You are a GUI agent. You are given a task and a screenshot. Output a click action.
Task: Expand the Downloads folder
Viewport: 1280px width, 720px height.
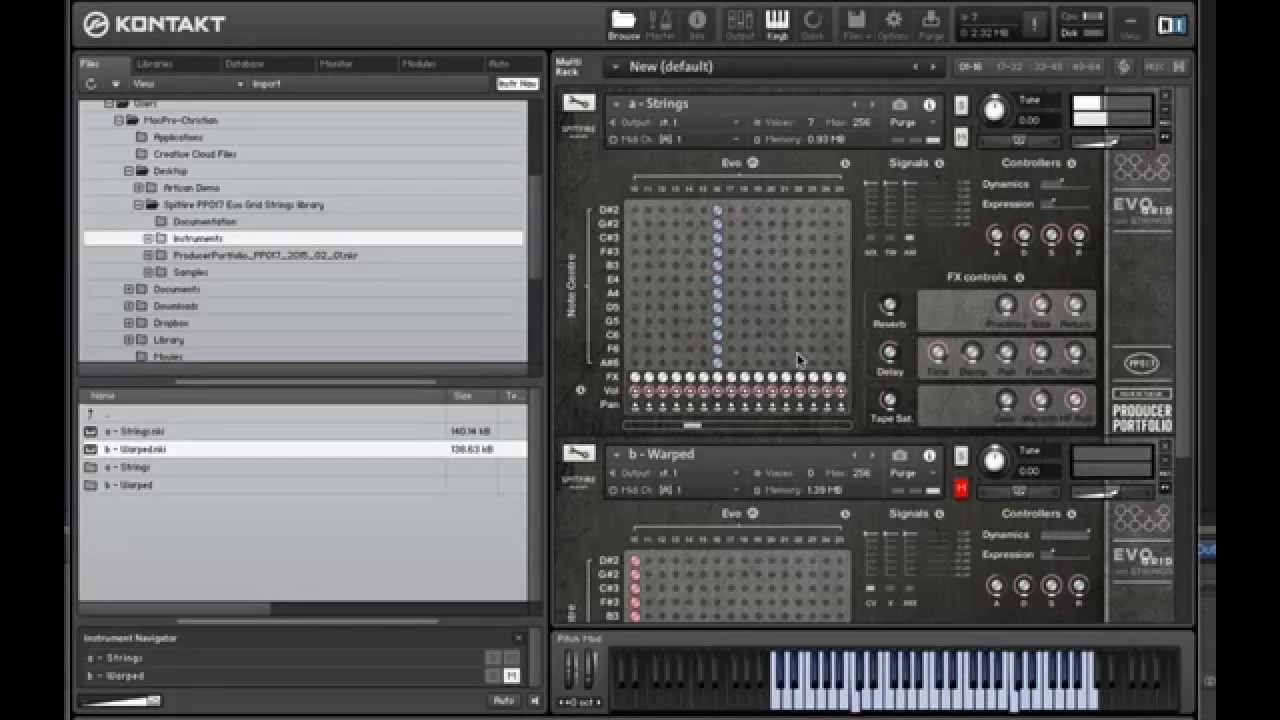[x=129, y=306]
